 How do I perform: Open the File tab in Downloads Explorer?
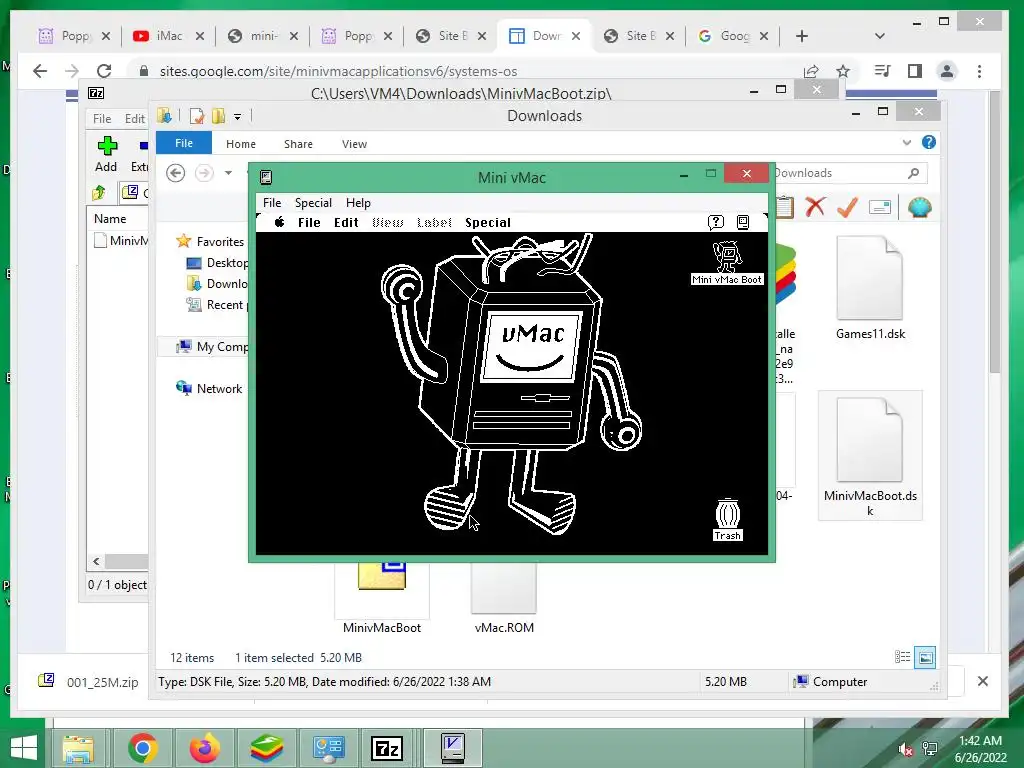184,143
